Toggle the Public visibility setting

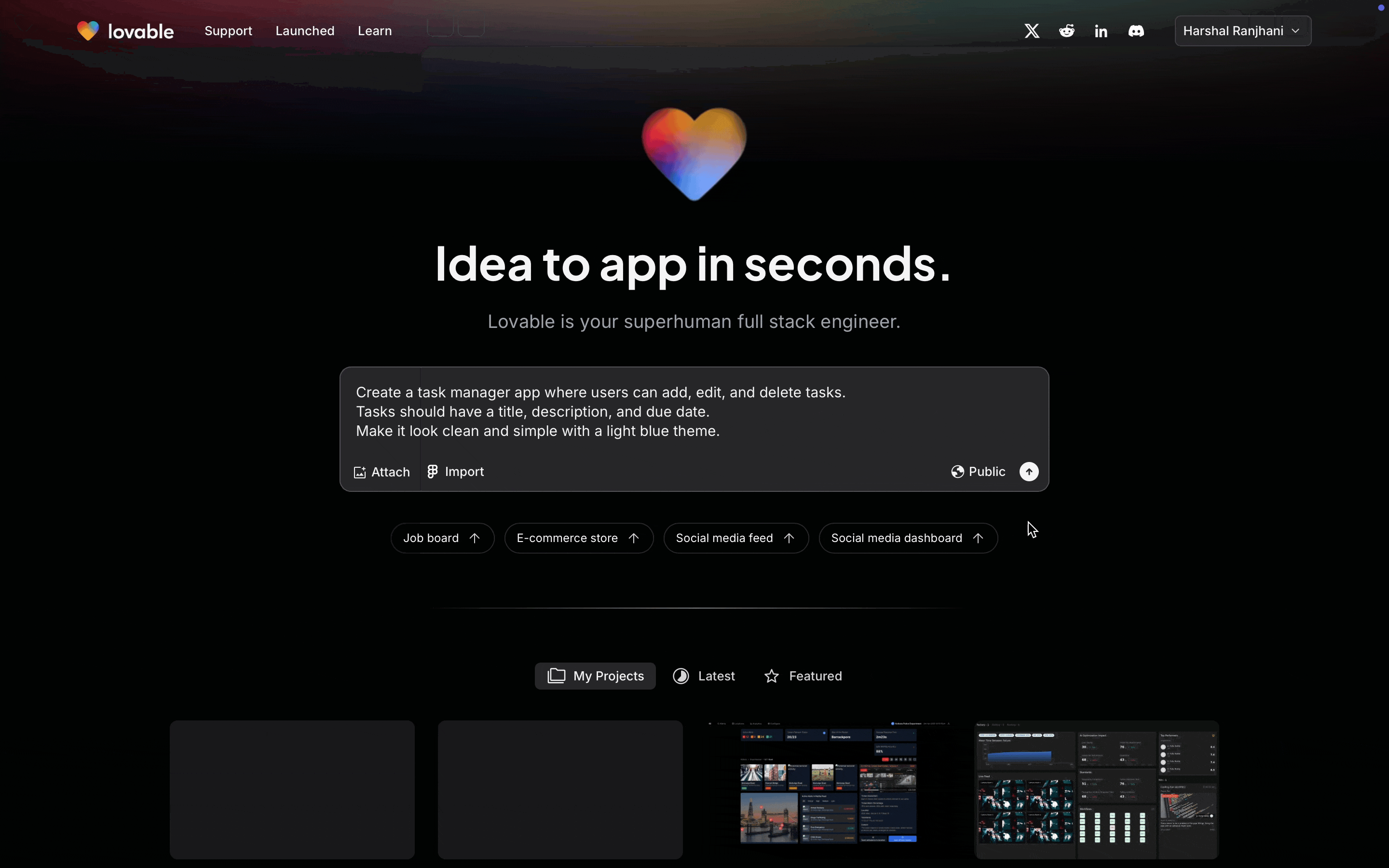(978, 471)
